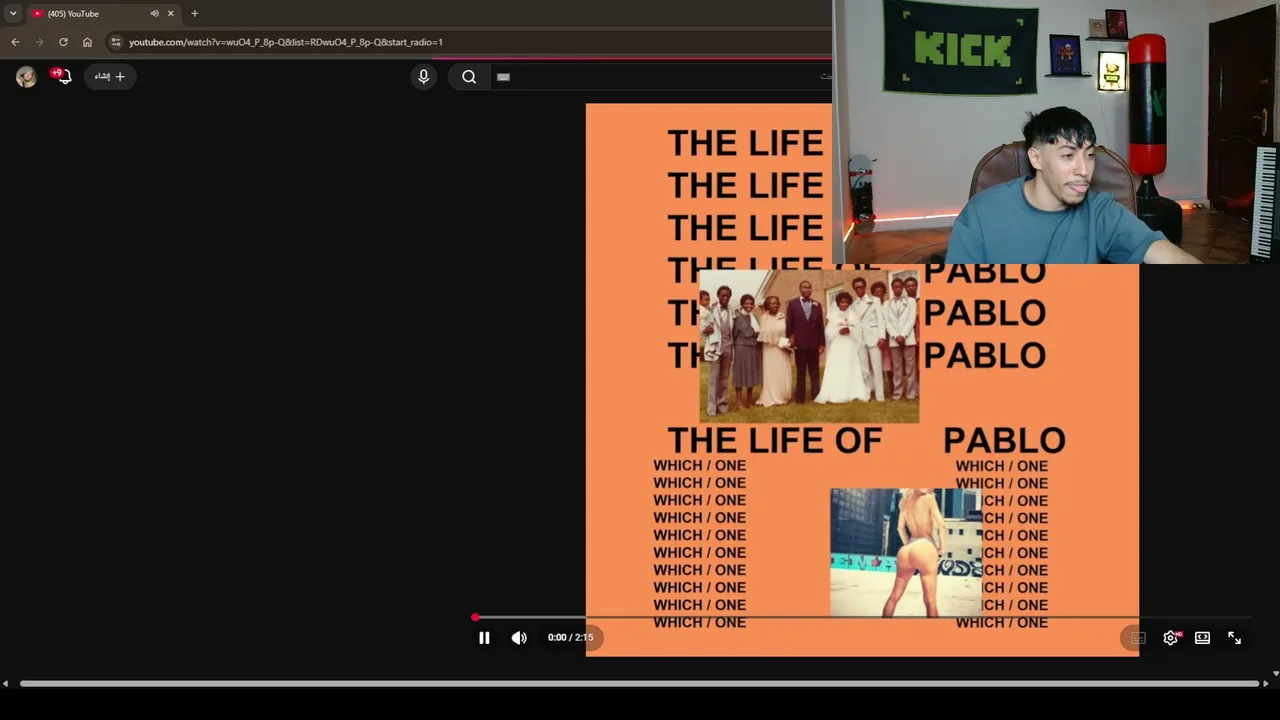
Task: Click the YouTube search magnifier icon
Action: click(469, 77)
